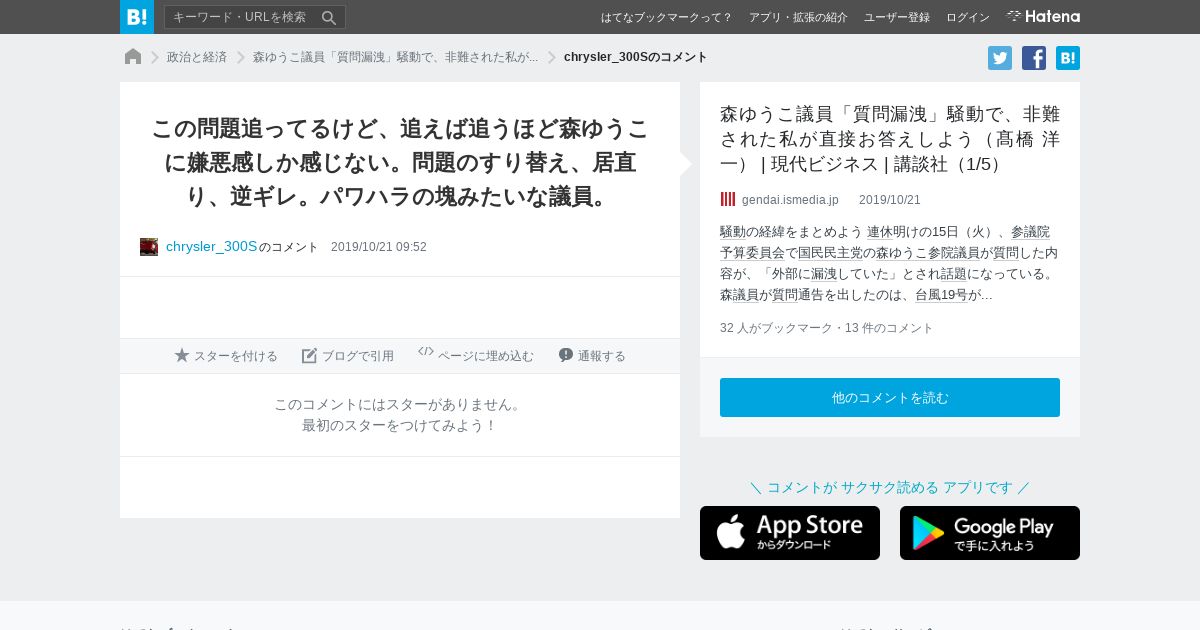
Task: Get the app on Google Play badge
Action: click(990, 533)
